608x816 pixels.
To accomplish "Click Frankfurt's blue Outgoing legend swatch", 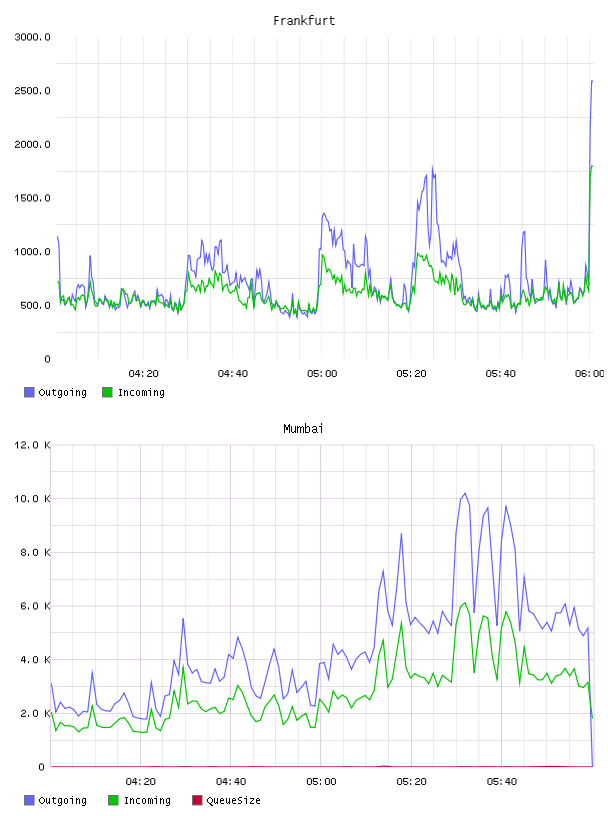I will pos(29,392).
